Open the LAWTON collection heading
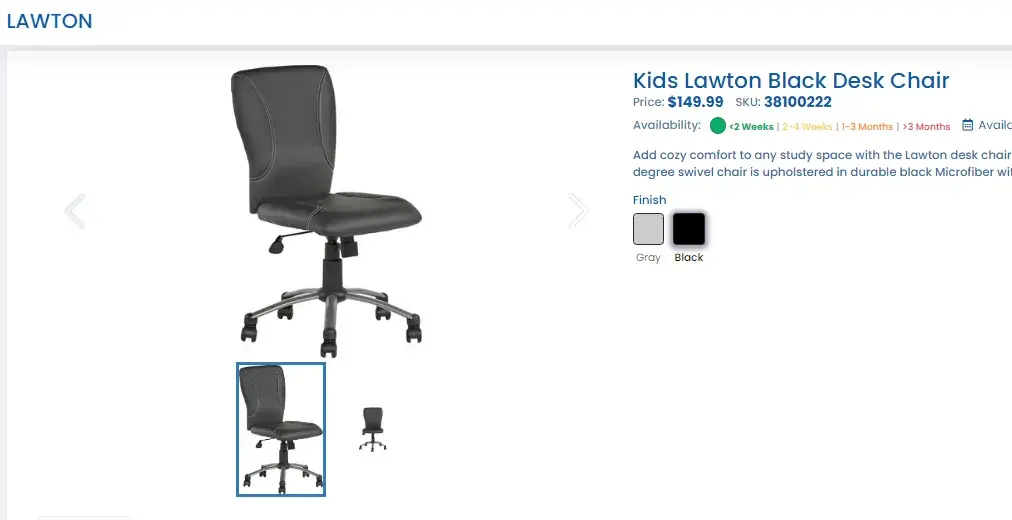Screen dimensions: 1012x520 click(x=50, y=21)
